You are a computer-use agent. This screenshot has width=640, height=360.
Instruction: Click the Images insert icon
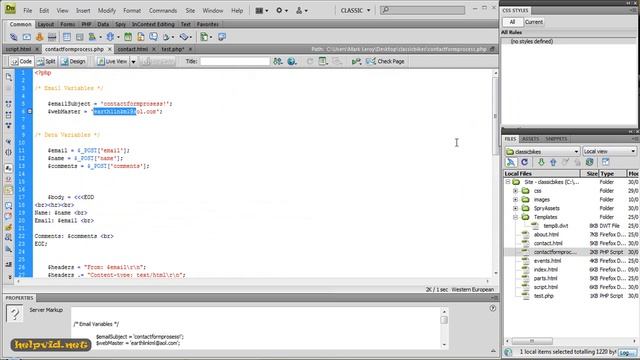93,37
